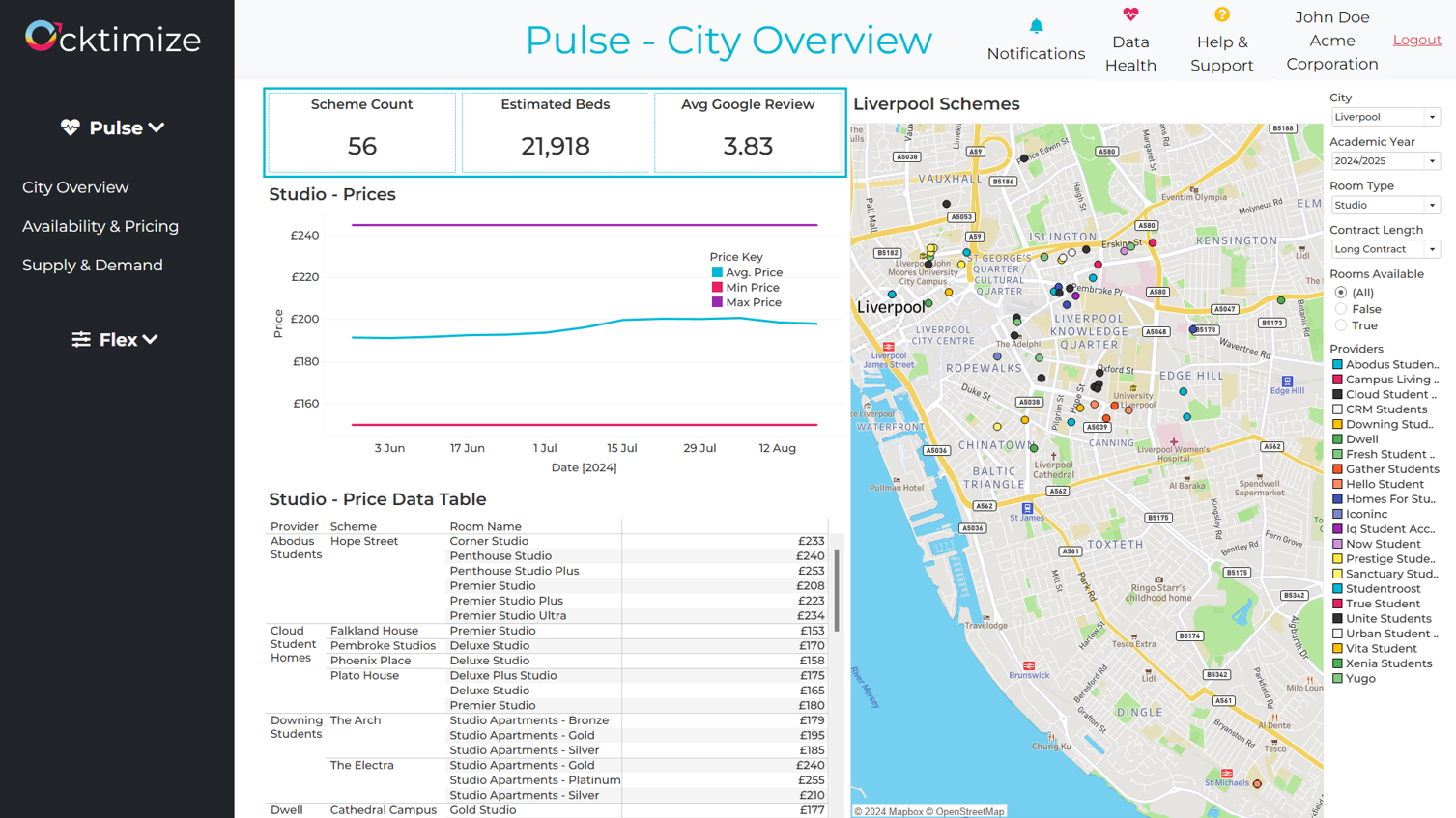Toggle Cloud Student provider legend box

pyautogui.click(x=1337, y=394)
